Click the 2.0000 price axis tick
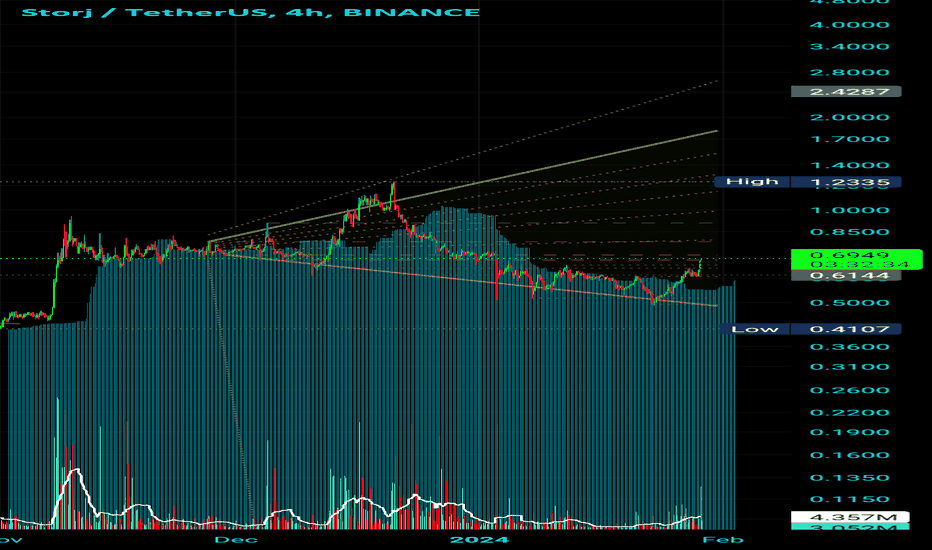The width and height of the screenshot is (932, 550). coord(849,117)
